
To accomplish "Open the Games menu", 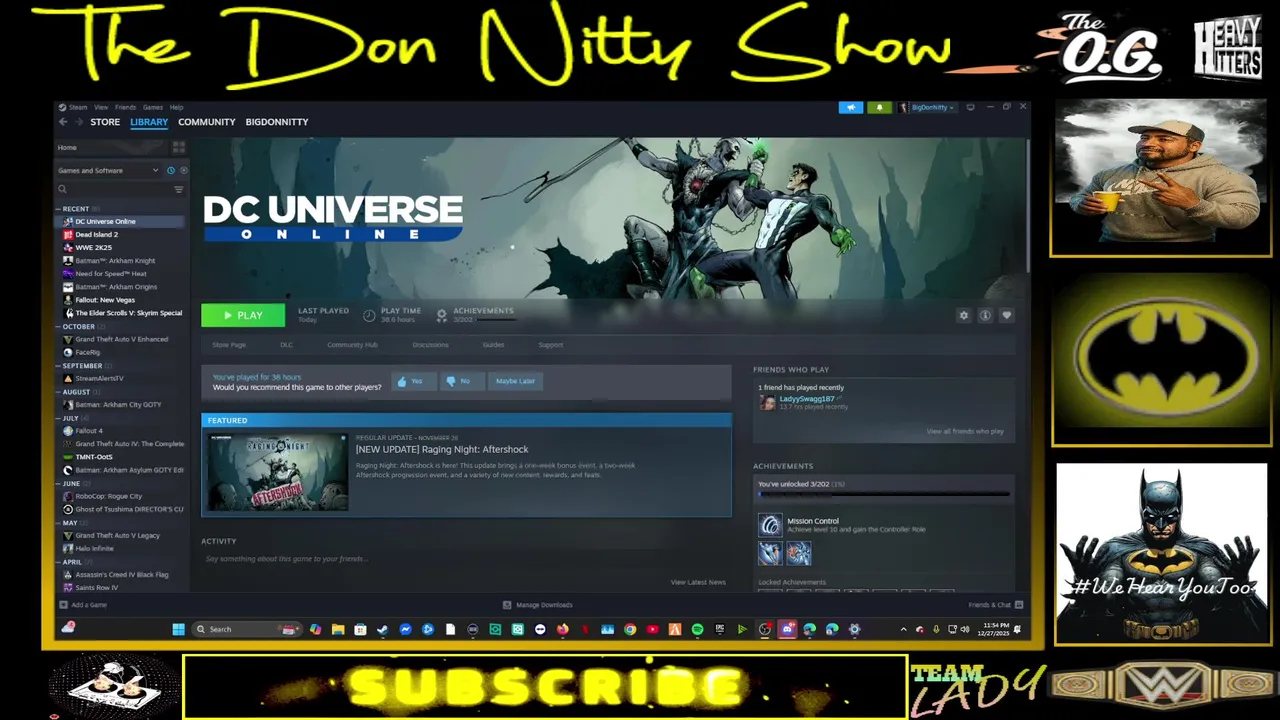I will 153,107.
